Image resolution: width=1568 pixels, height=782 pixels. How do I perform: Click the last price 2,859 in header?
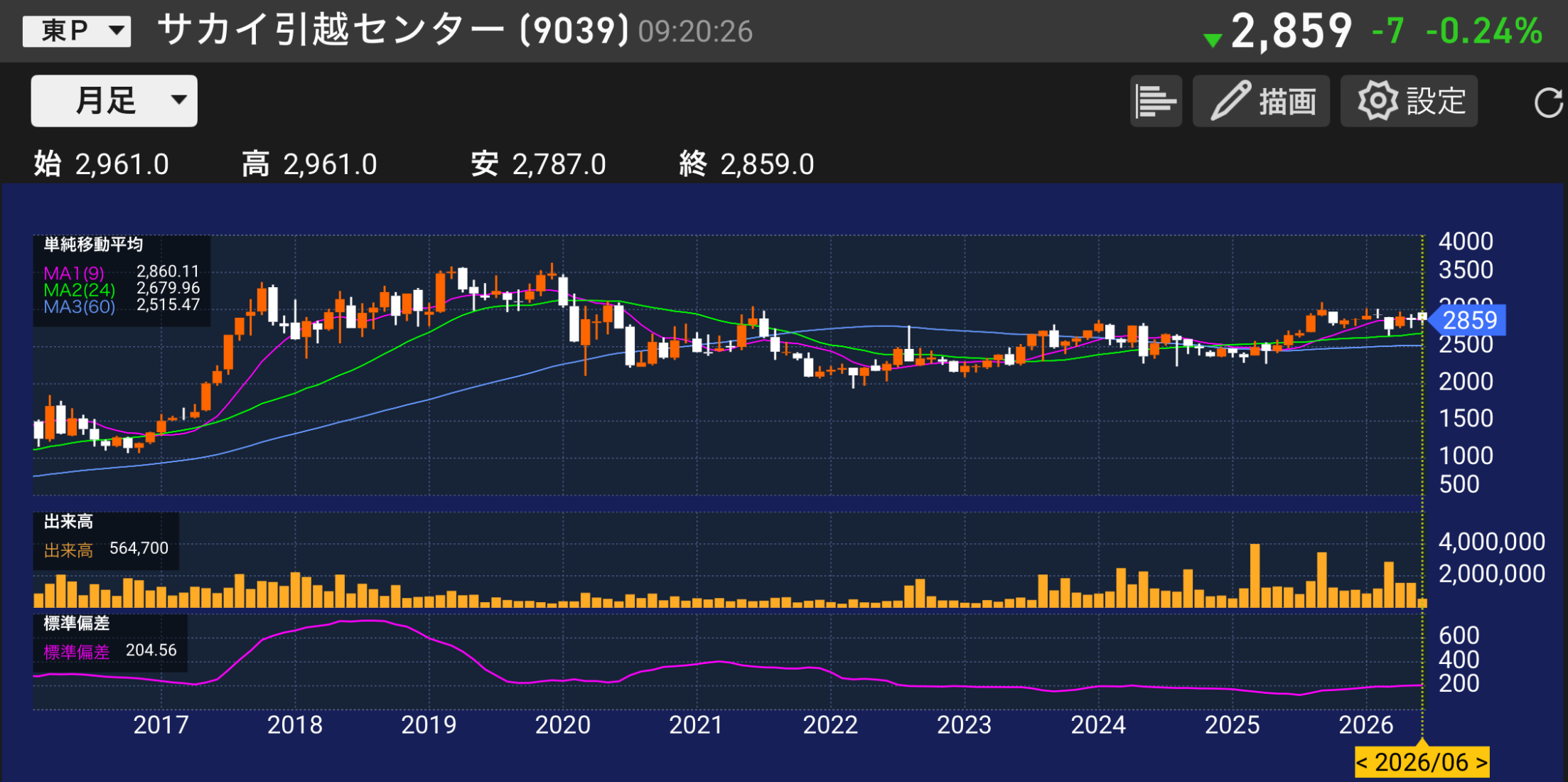[1291, 31]
